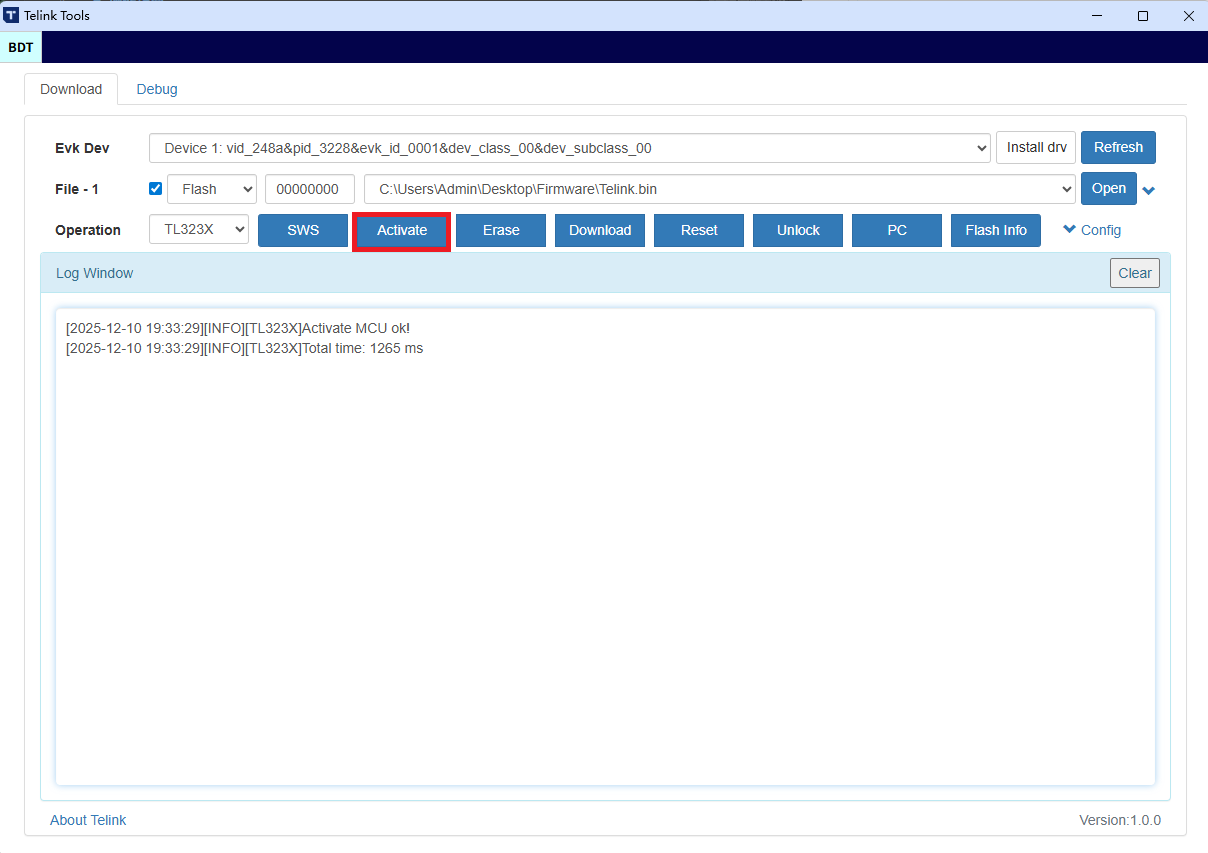Expand the Config options section
Image resolution: width=1208 pixels, height=853 pixels.
(1091, 230)
